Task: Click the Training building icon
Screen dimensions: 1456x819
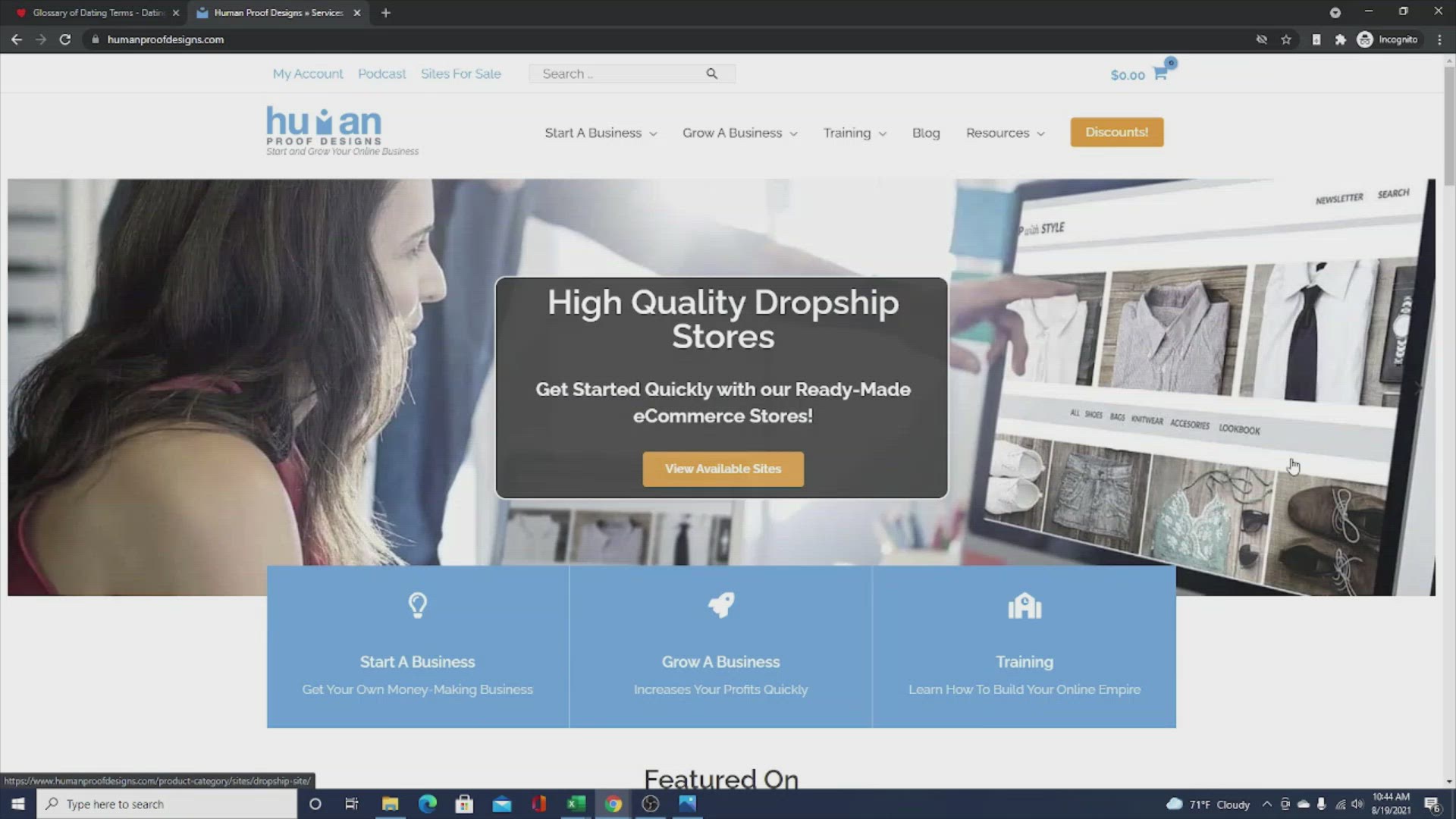Action: coord(1025,605)
